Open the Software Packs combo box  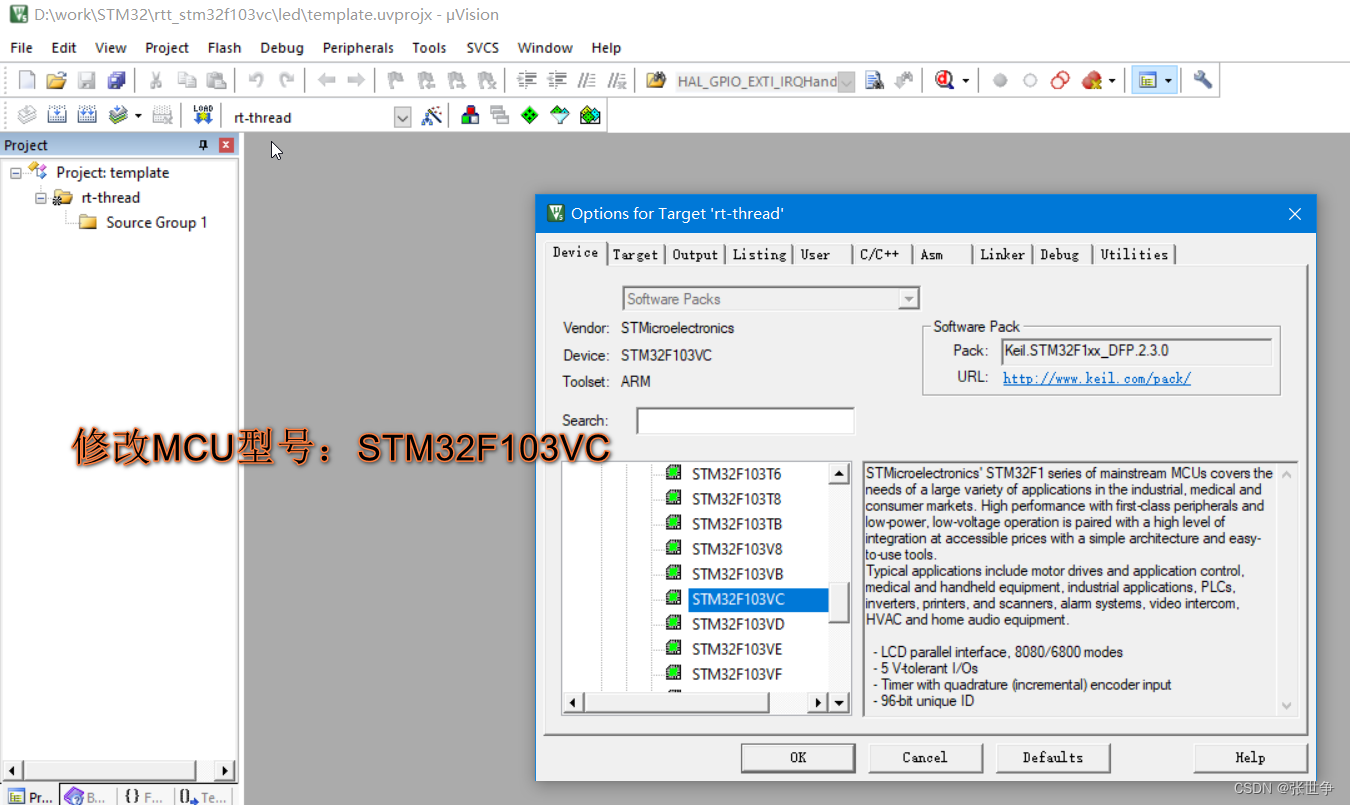pos(771,299)
